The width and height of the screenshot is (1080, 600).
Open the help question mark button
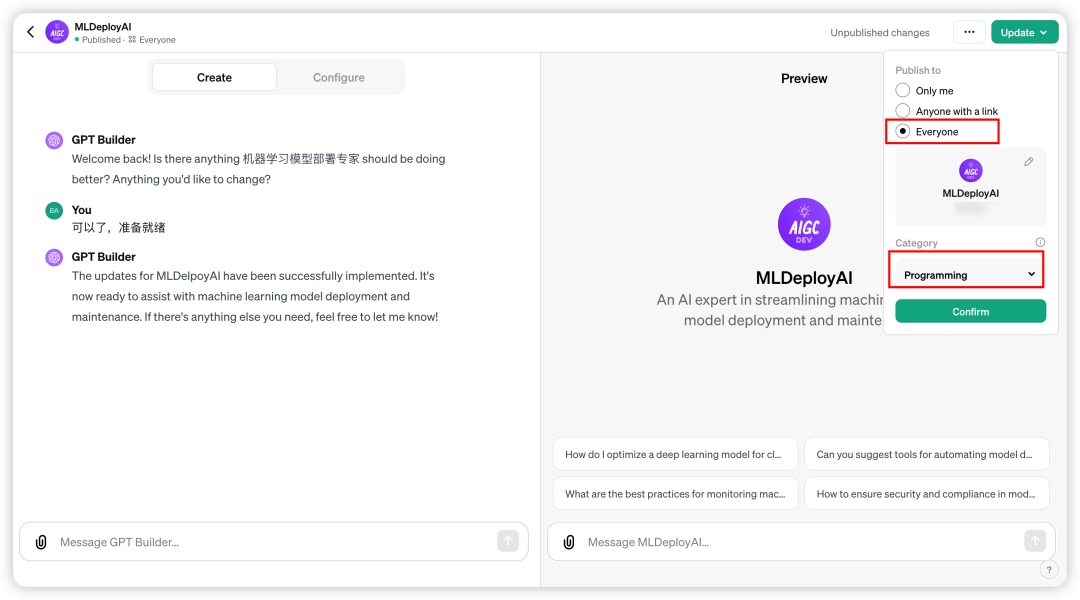click(1049, 570)
